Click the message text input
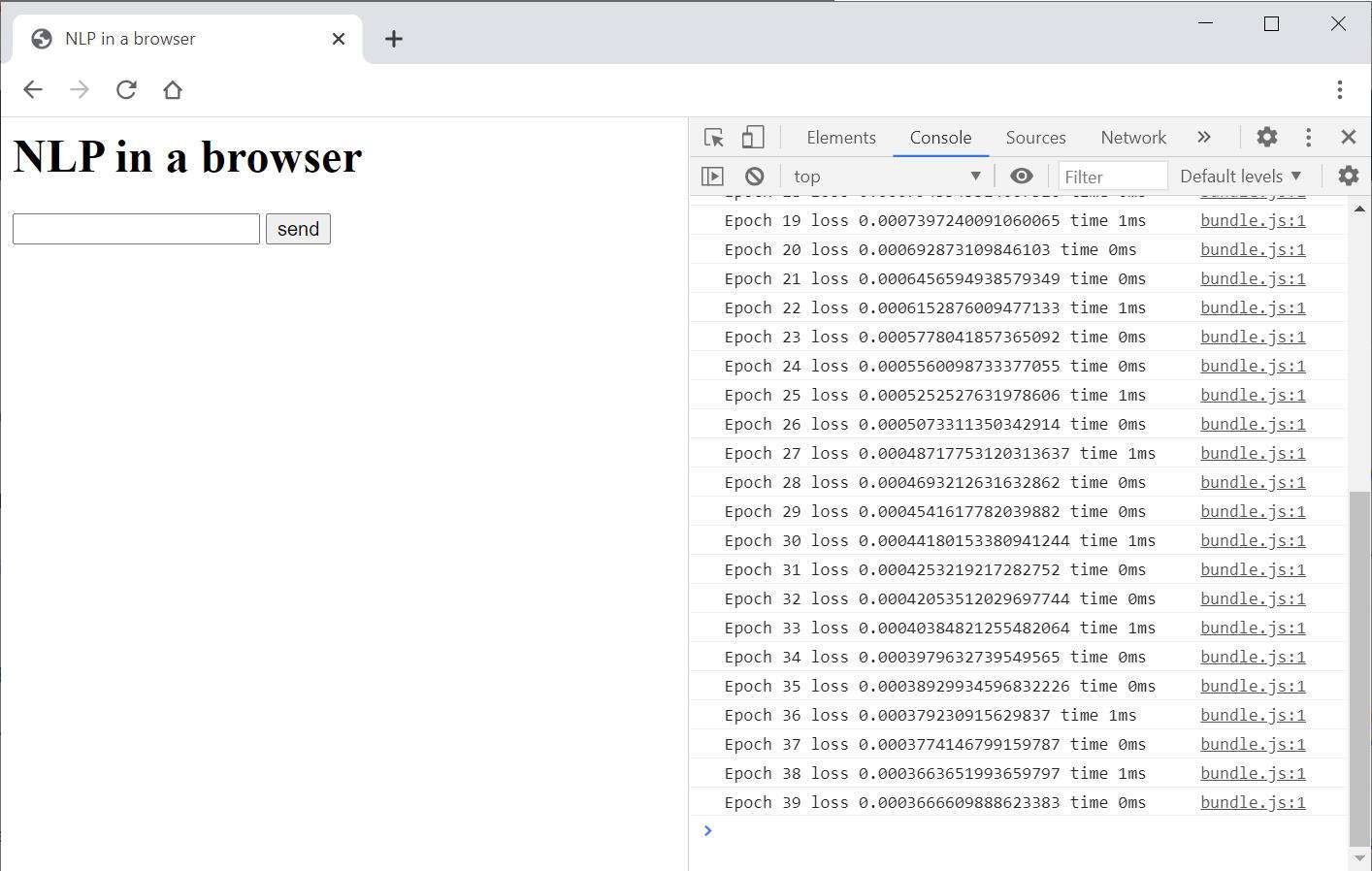 (x=137, y=229)
